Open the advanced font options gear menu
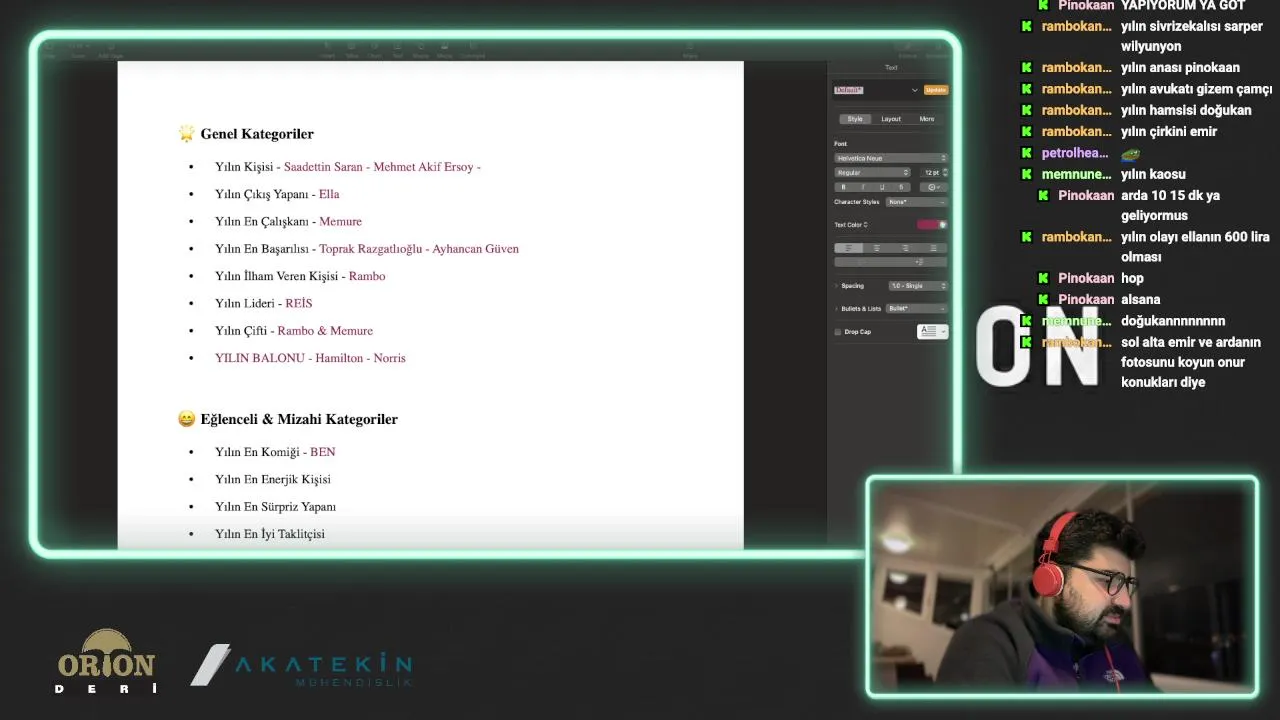Image resolution: width=1280 pixels, height=720 pixels. point(933,187)
